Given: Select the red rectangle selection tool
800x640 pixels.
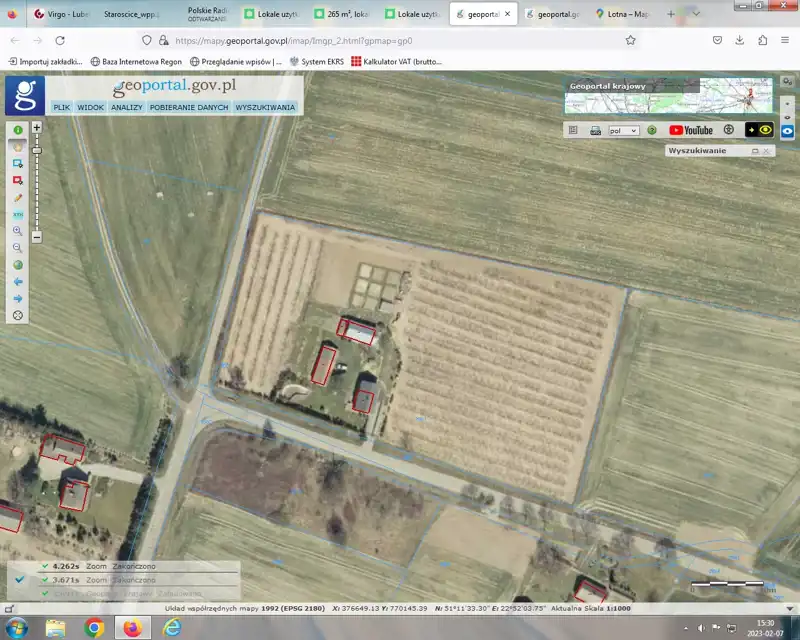Looking at the screenshot, I should point(18,180).
